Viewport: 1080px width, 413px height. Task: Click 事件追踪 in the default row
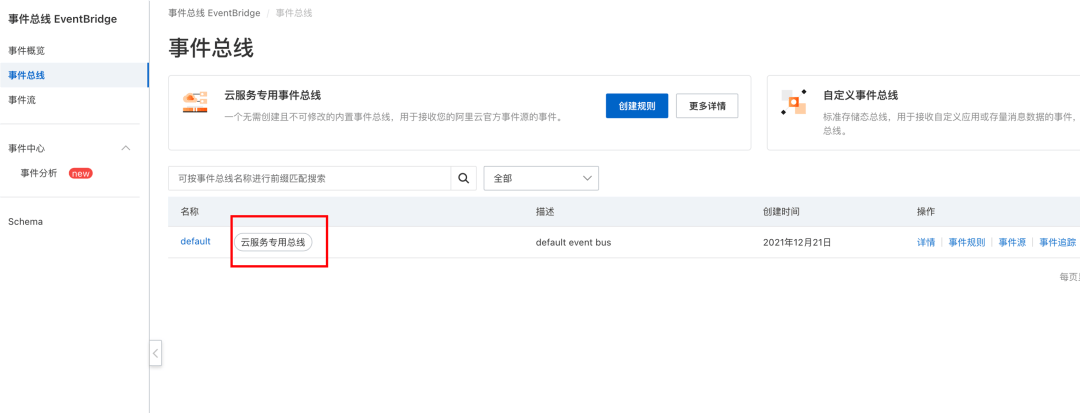tap(1058, 242)
